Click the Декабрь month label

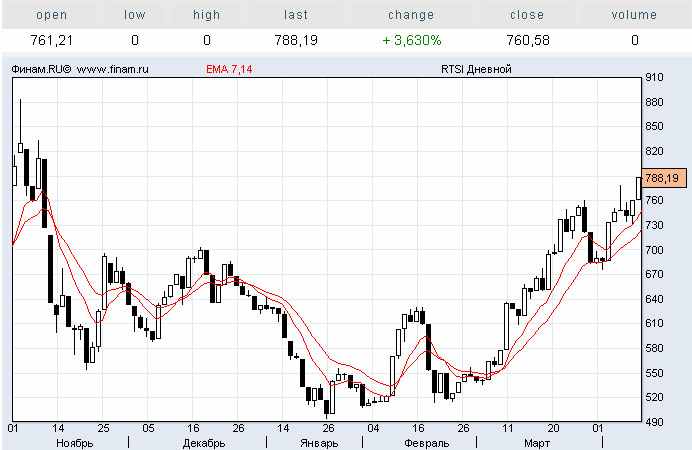point(204,443)
